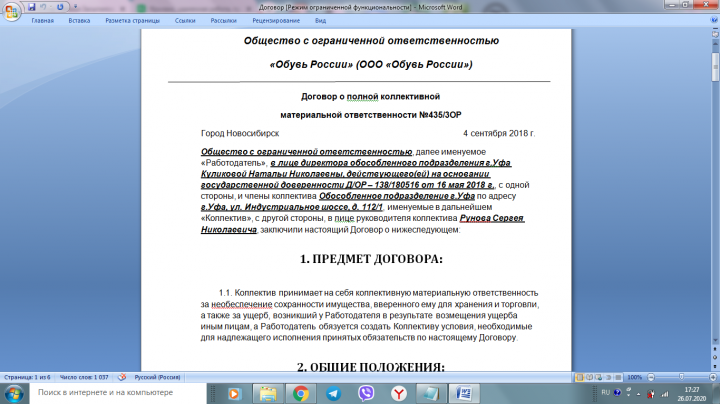Select the Word taskbar button

(464, 394)
